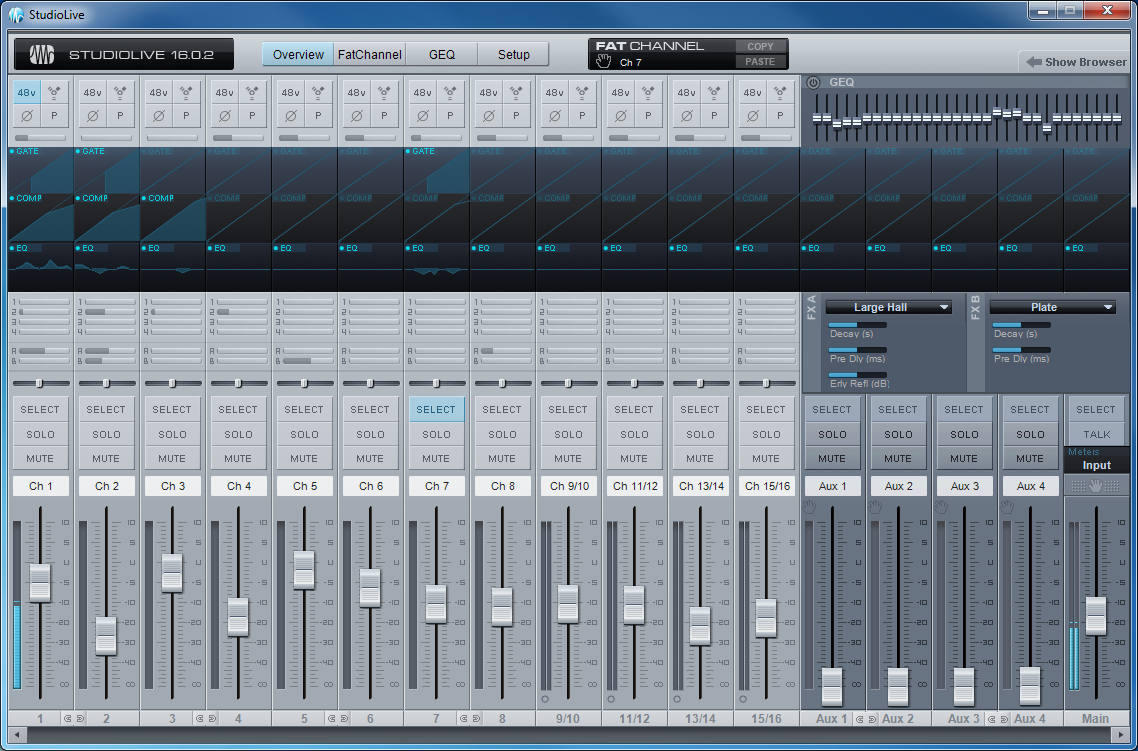Click the Aux 4 fader handle
Screen dimensions: 1138x751
click(1030, 686)
